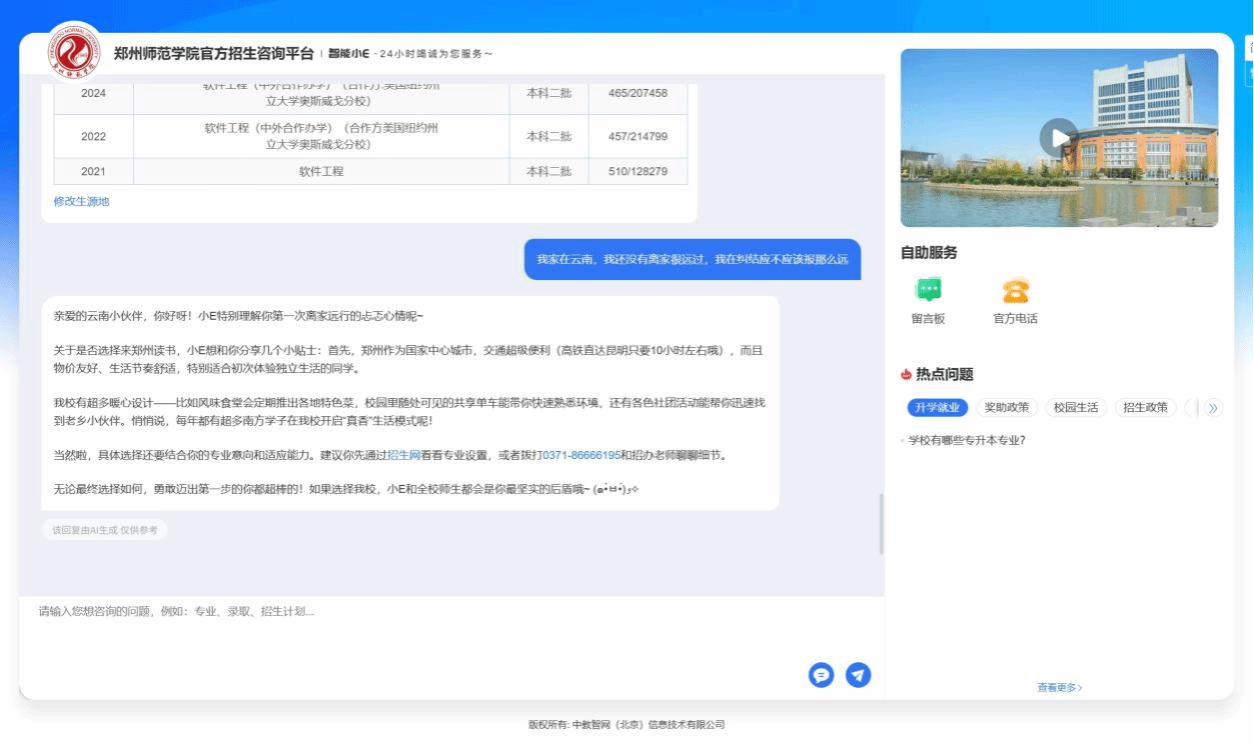Click the green 留言板 message board icon

coord(928,291)
